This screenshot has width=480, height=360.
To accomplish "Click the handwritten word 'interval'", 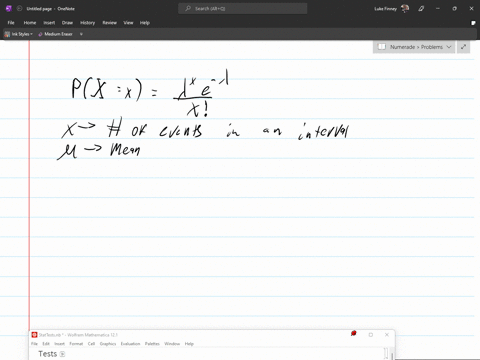I will point(323,131).
